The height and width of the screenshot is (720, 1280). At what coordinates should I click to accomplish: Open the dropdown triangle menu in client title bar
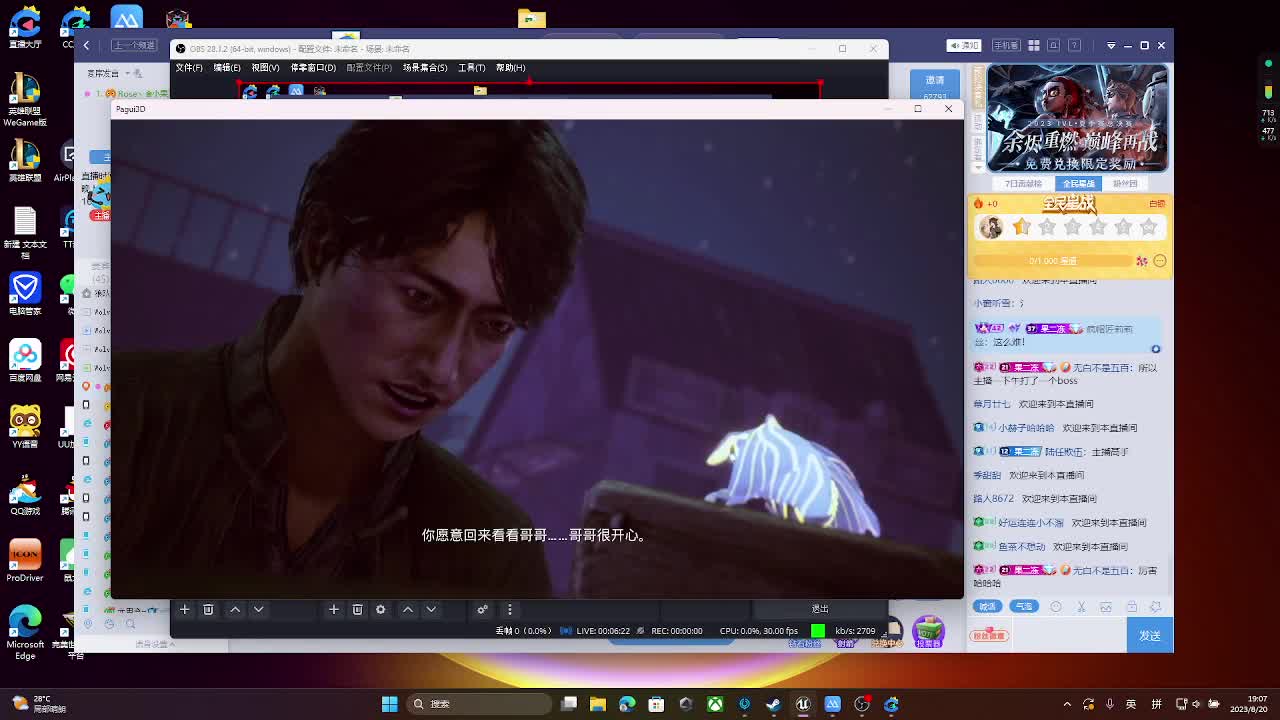(x=1111, y=45)
